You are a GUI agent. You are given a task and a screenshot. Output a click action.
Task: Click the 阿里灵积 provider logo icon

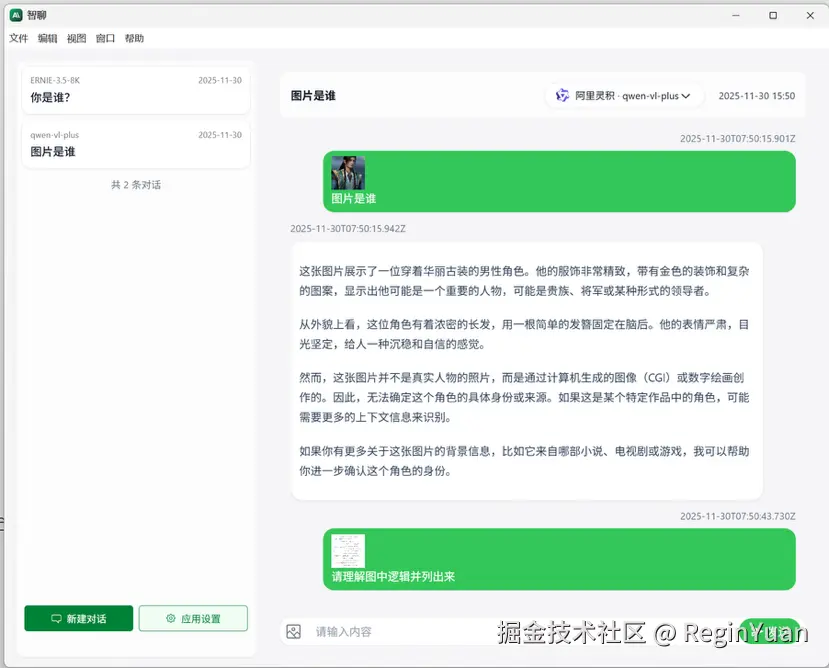(x=562, y=95)
